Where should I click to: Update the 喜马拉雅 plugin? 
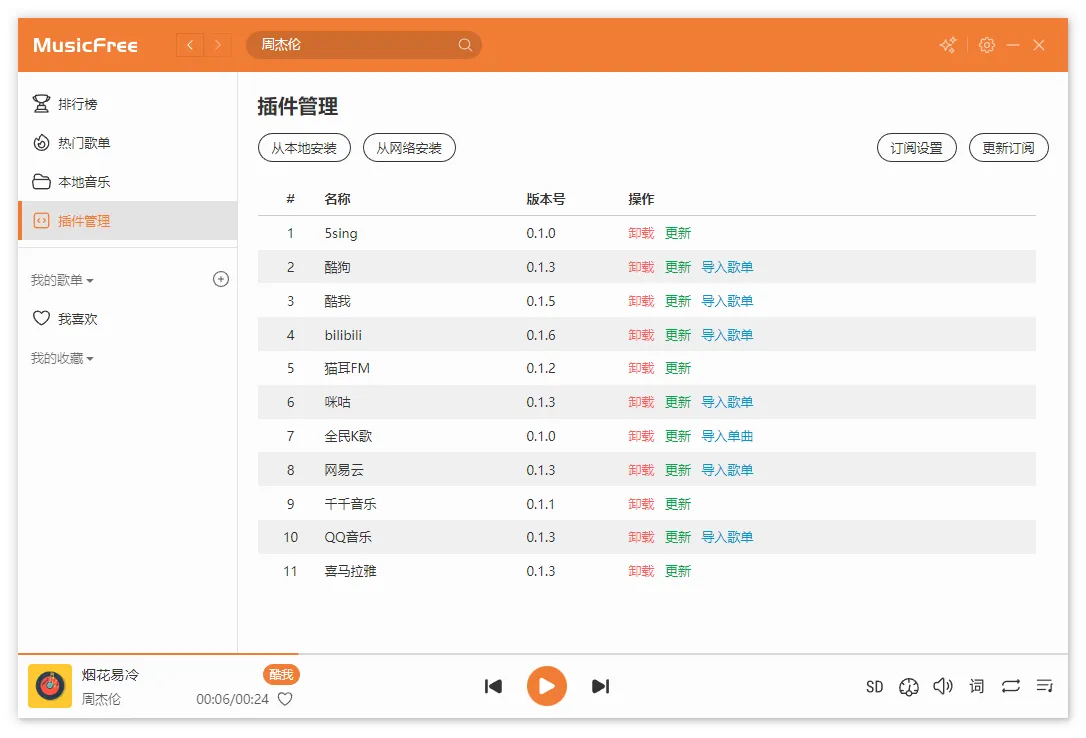(678, 571)
